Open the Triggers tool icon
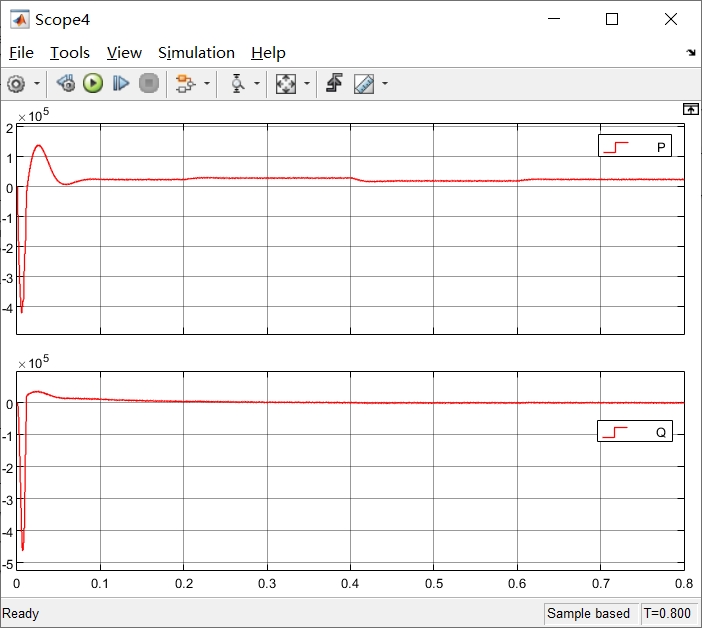The width and height of the screenshot is (702, 628). pos(334,84)
